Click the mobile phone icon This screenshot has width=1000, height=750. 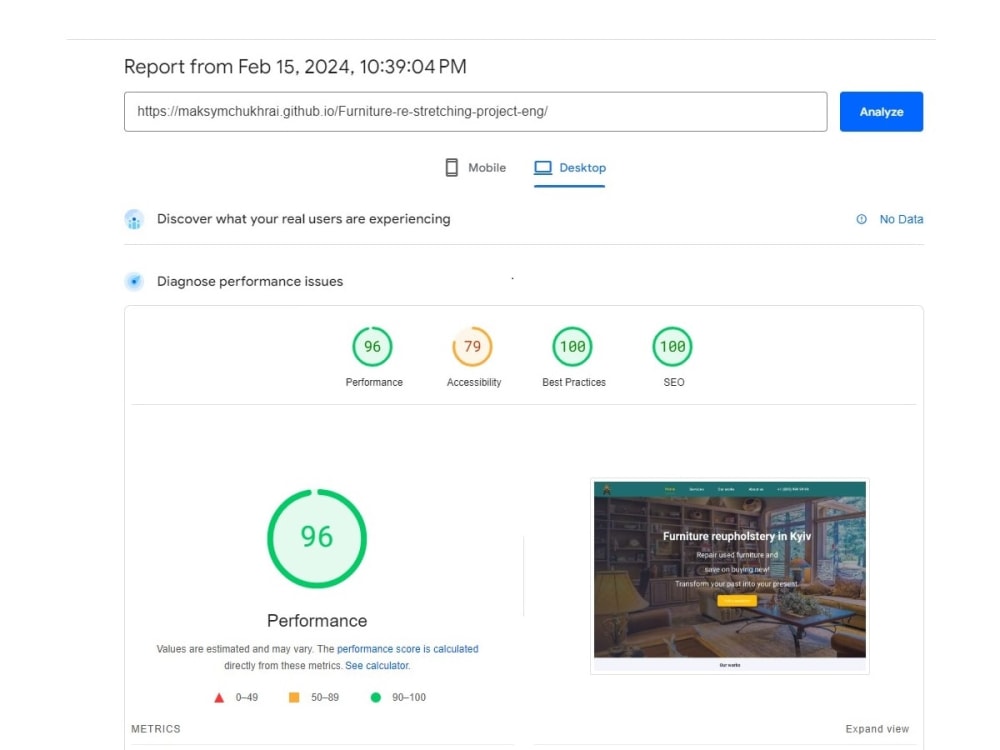click(x=452, y=168)
